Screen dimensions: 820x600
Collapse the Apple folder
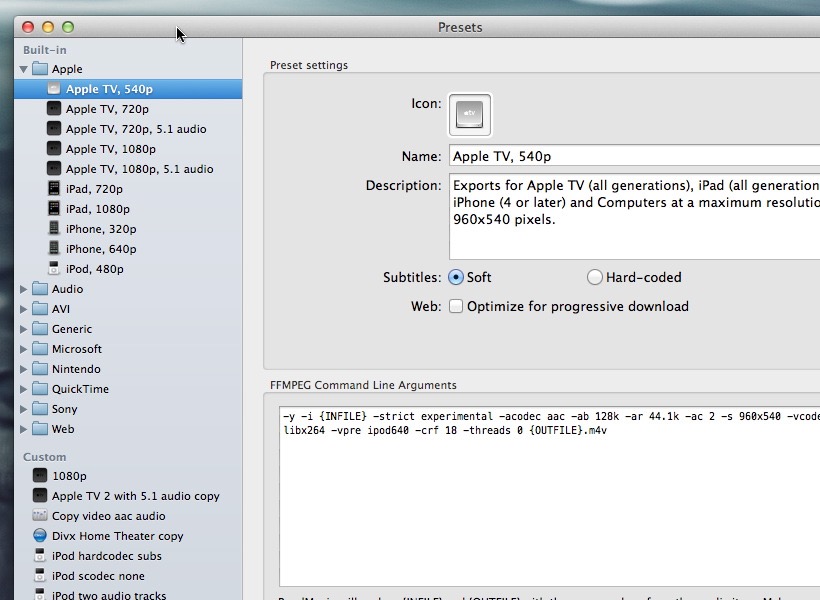coord(24,69)
